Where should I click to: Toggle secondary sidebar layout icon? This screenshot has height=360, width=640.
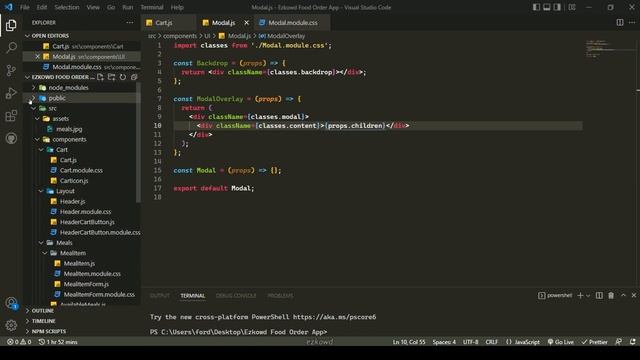coord(557,7)
